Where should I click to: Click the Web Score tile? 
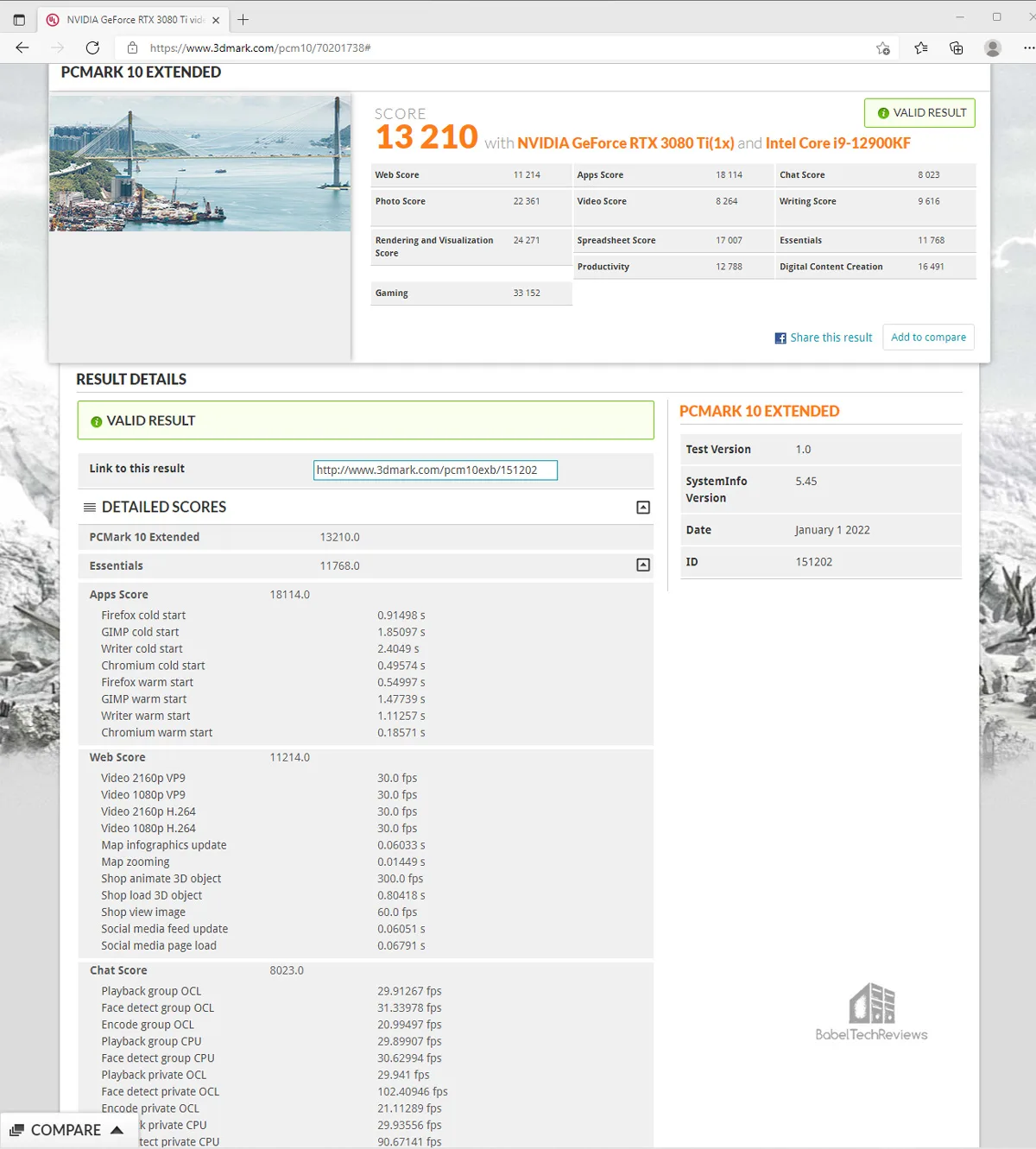(x=471, y=175)
